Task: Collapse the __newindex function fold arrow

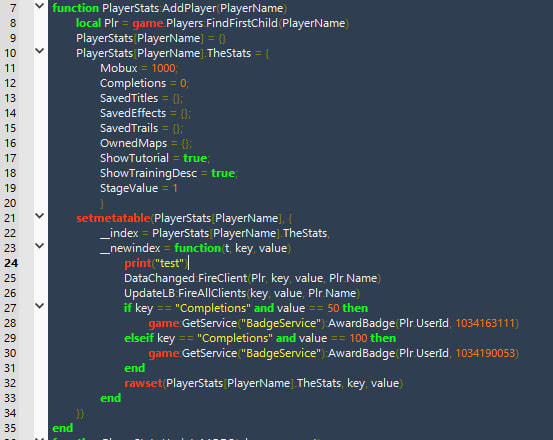Action: 40,246
